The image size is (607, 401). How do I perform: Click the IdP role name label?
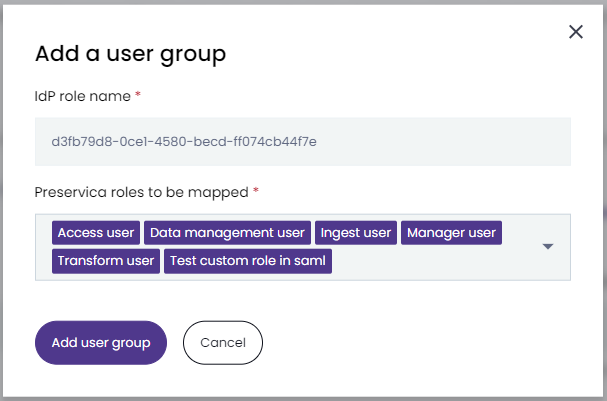click(x=82, y=96)
